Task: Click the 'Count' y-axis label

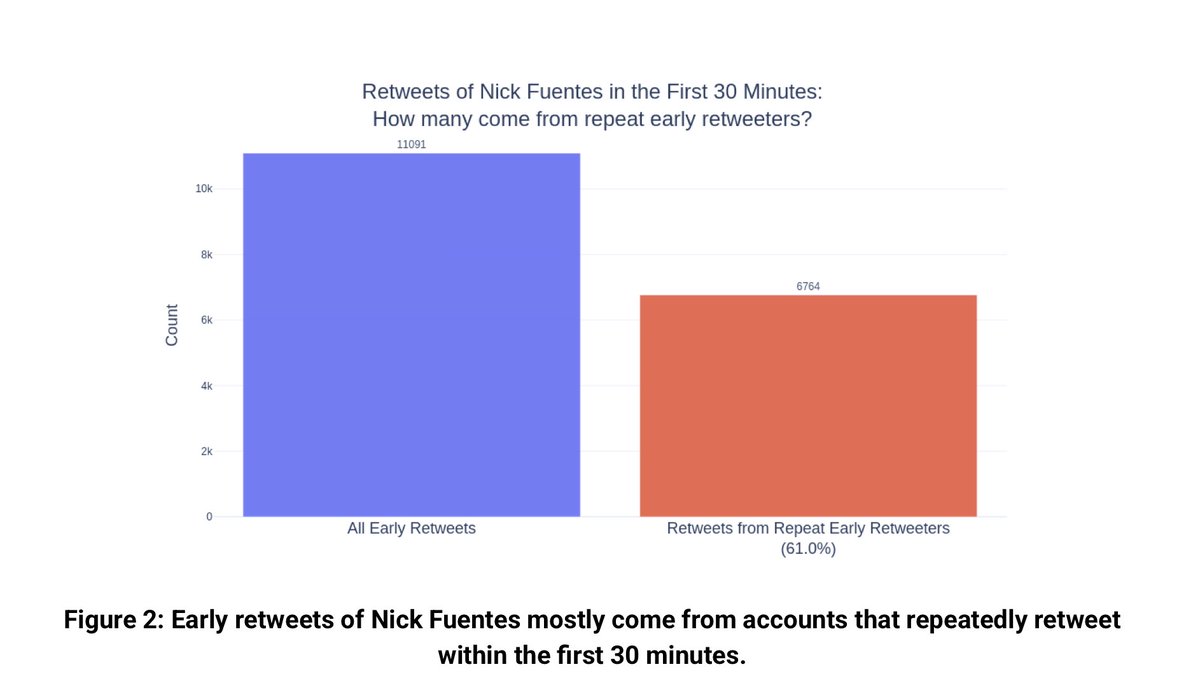Action: (x=171, y=325)
